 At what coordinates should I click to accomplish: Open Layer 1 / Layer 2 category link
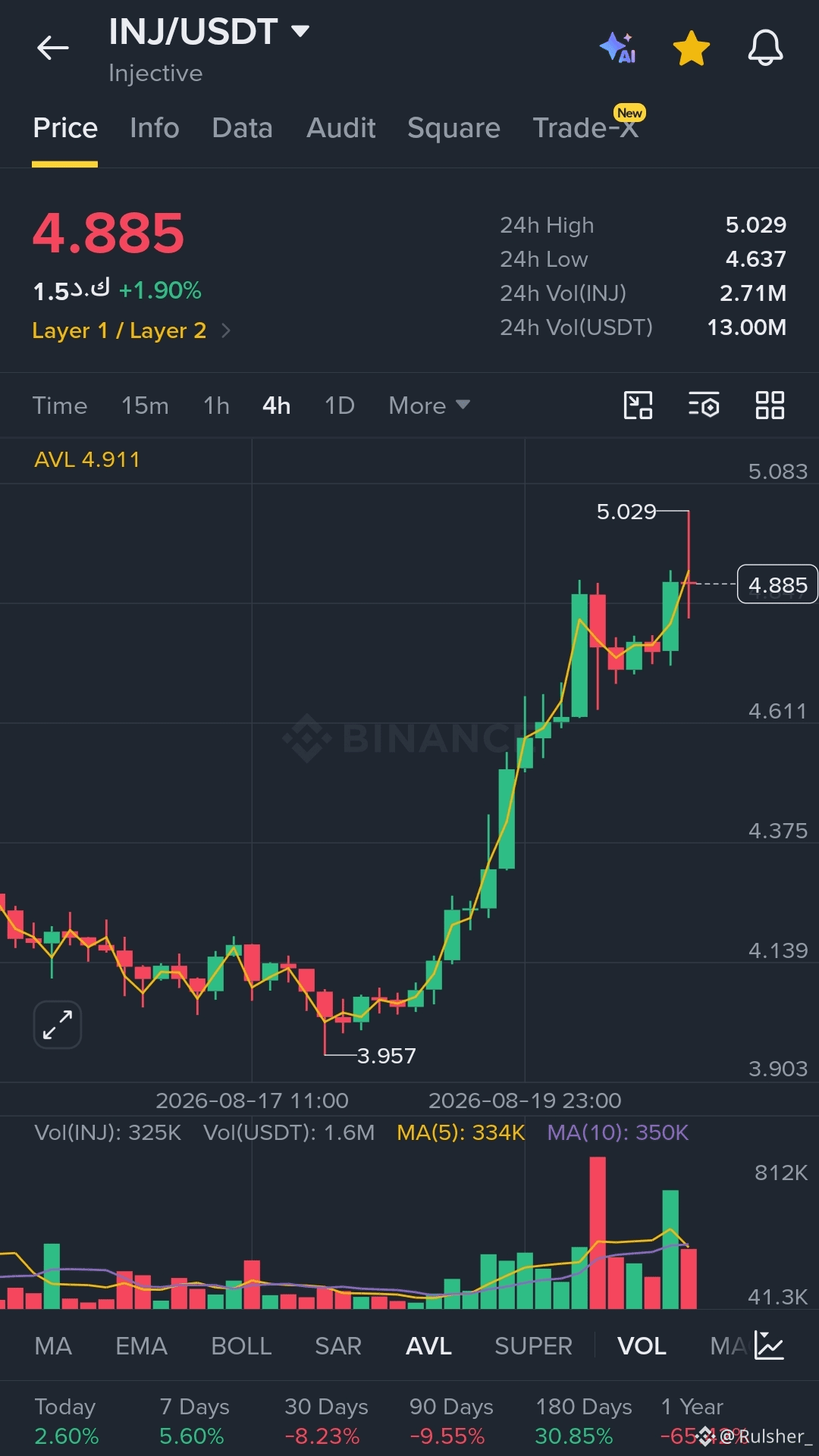(x=131, y=330)
